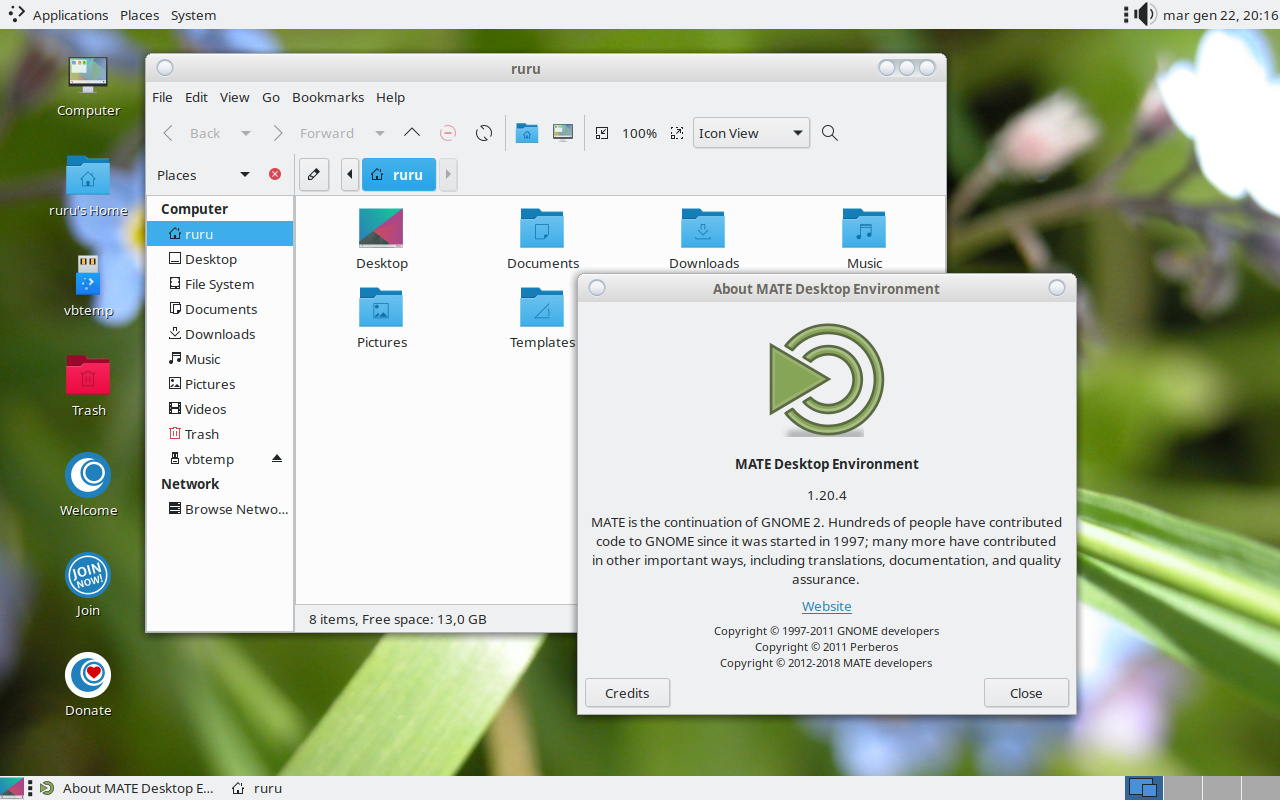Zoom in with the toolbar icon
1280x800 pixels.
(677, 133)
